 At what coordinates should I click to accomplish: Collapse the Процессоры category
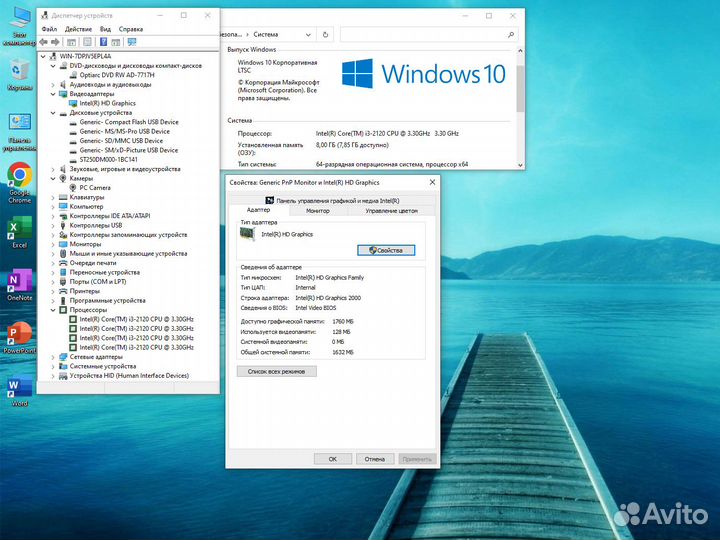pos(53,310)
